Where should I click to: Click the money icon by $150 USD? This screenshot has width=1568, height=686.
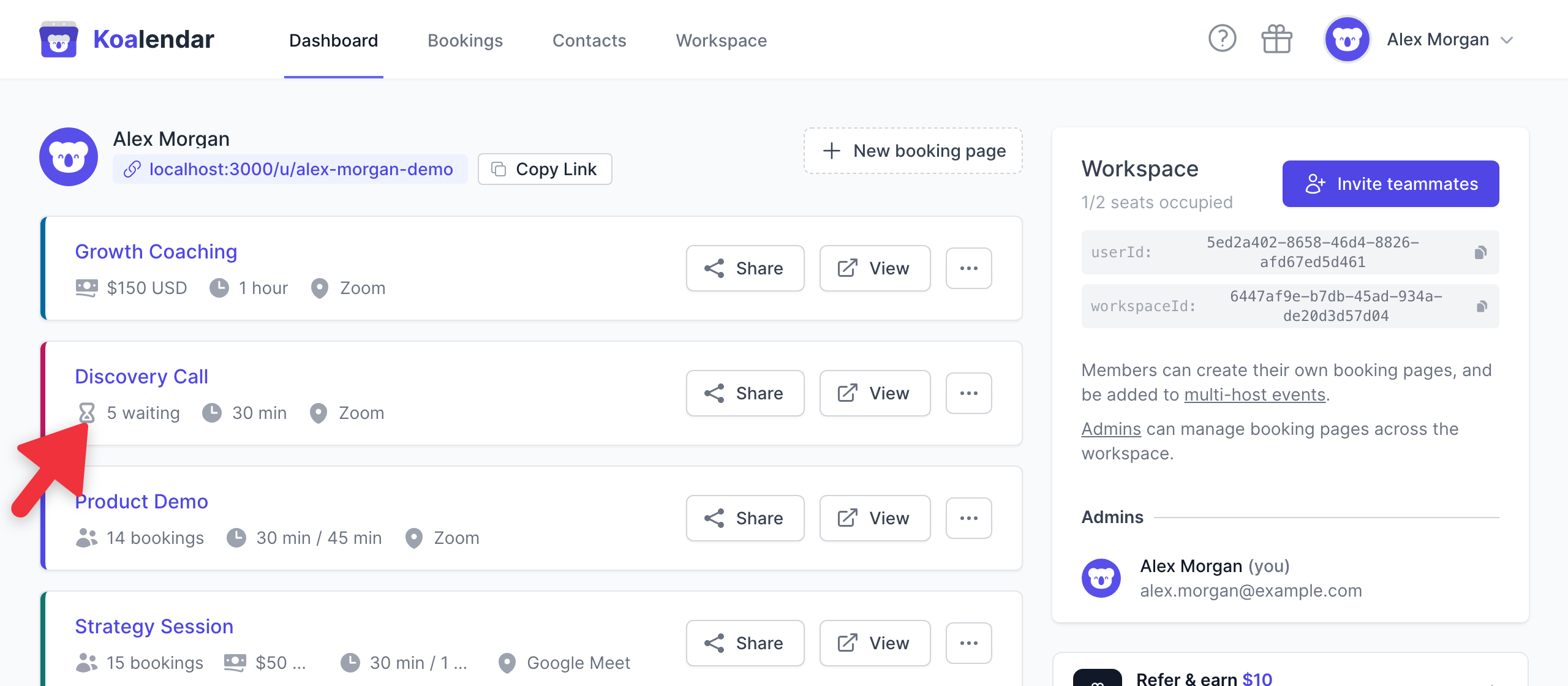click(x=86, y=288)
